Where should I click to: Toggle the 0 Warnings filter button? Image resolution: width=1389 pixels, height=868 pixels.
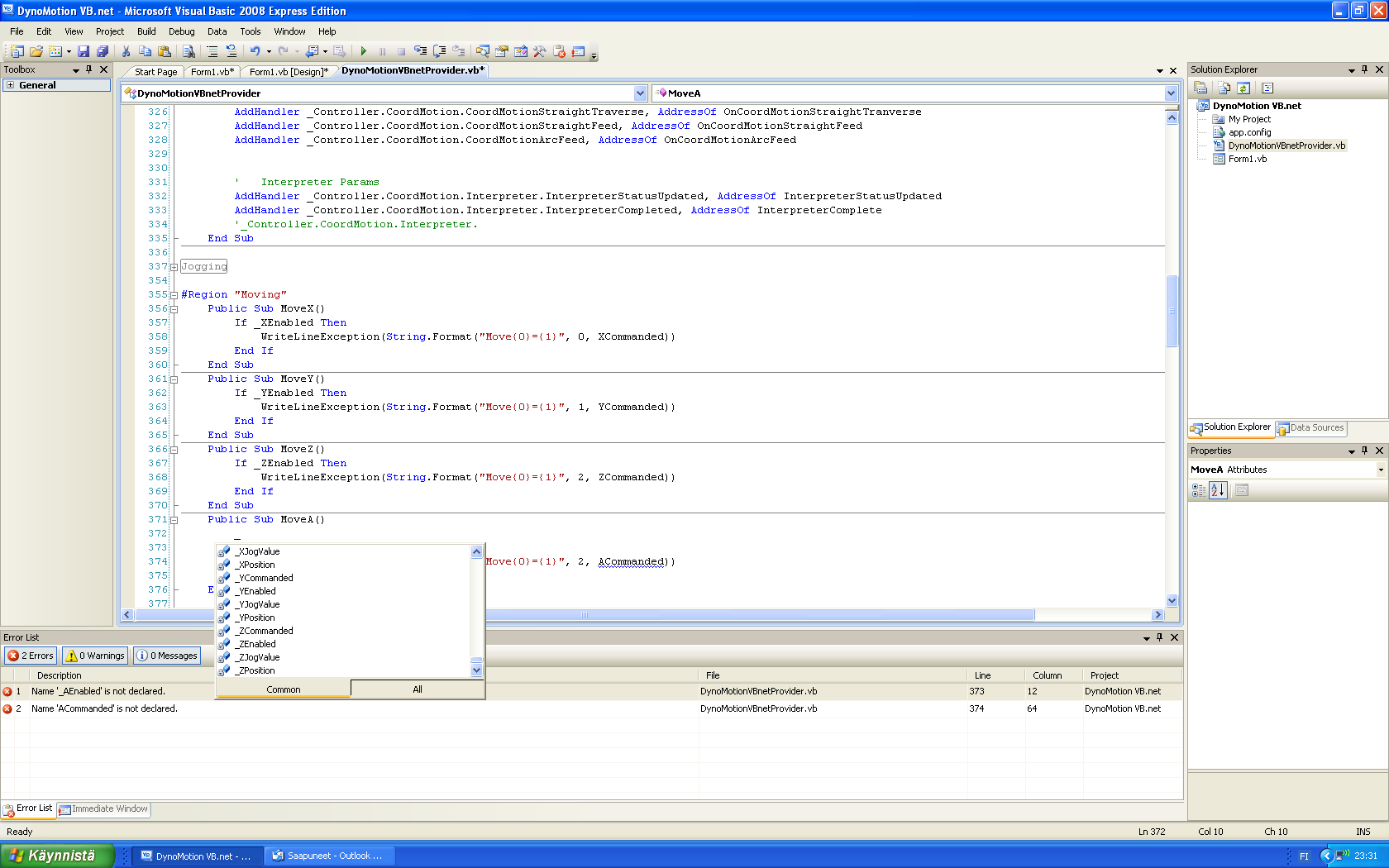click(x=95, y=656)
